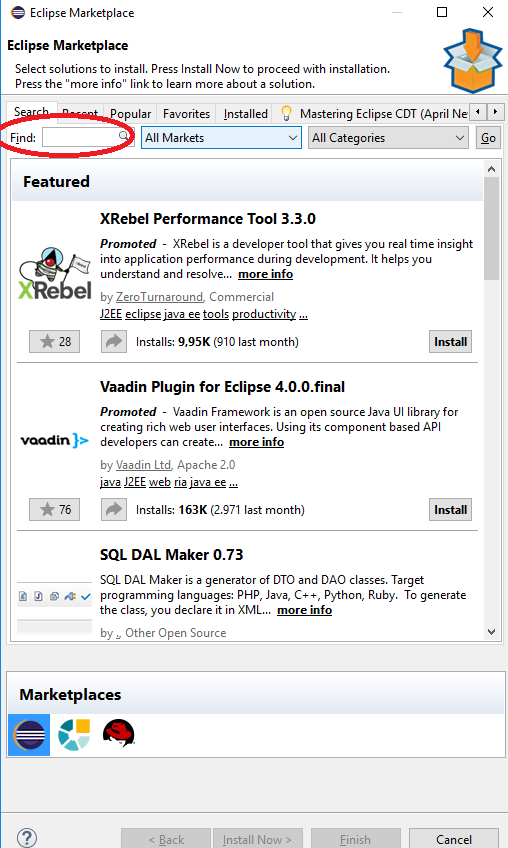Open the All Markets dropdown
The height and width of the screenshot is (848, 508).
(221, 138)
